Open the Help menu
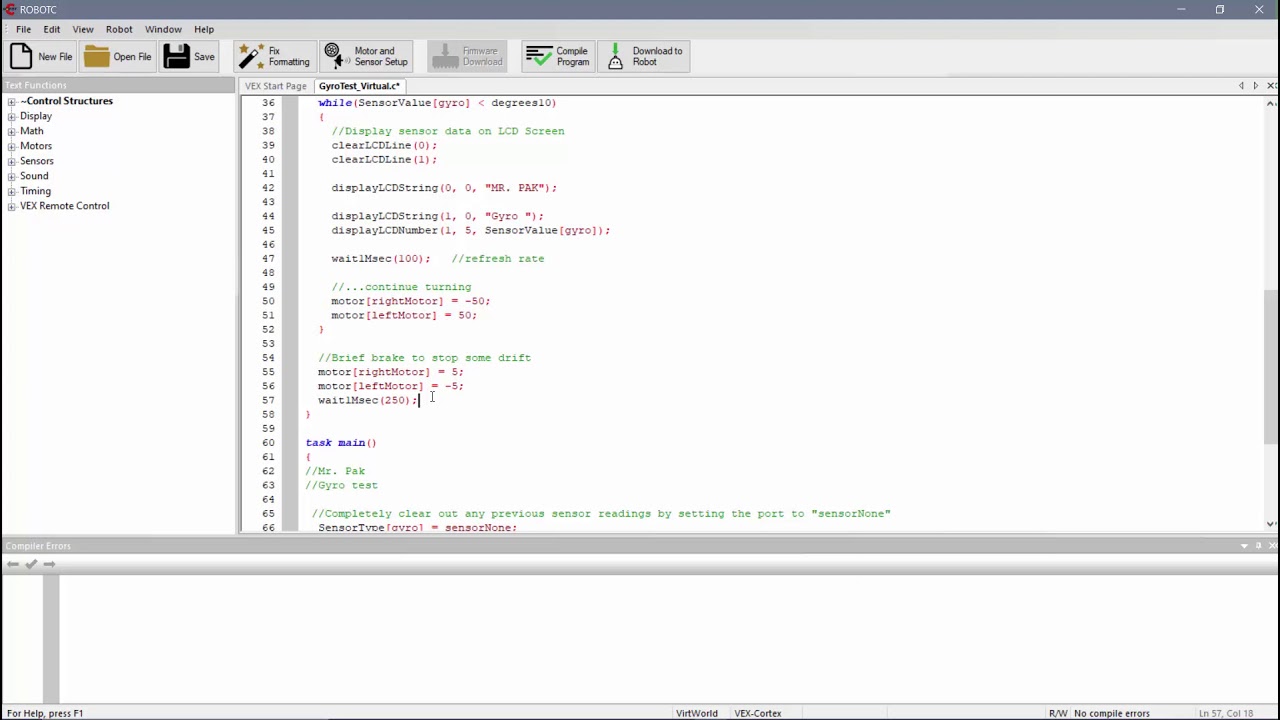The height and width of the screenshot is (720, 1280). tap(204, 29)
